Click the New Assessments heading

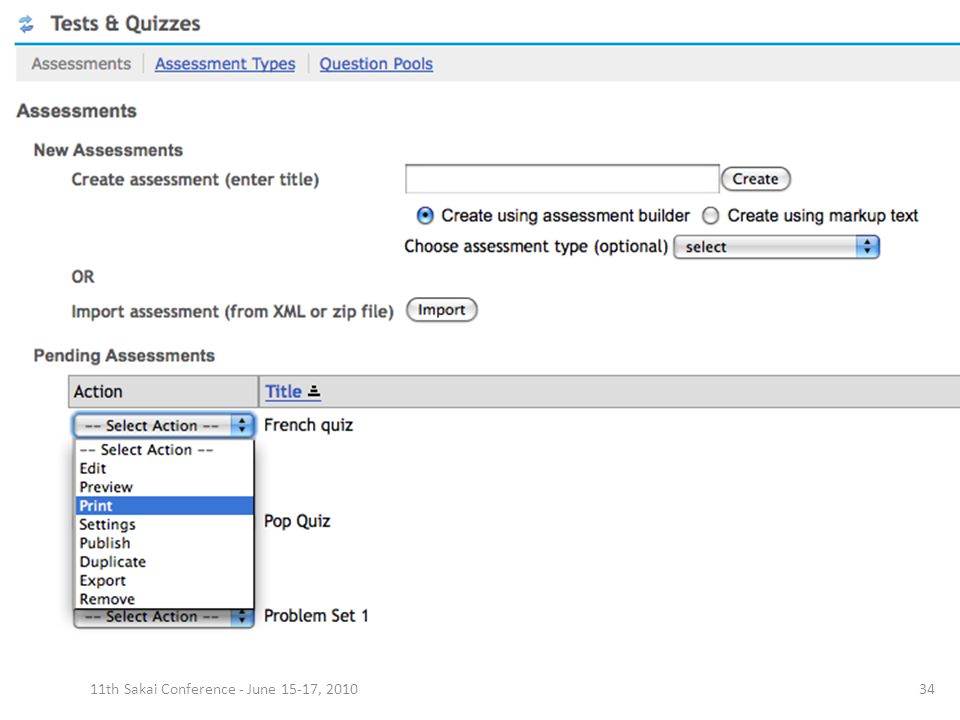pos(108,150)
